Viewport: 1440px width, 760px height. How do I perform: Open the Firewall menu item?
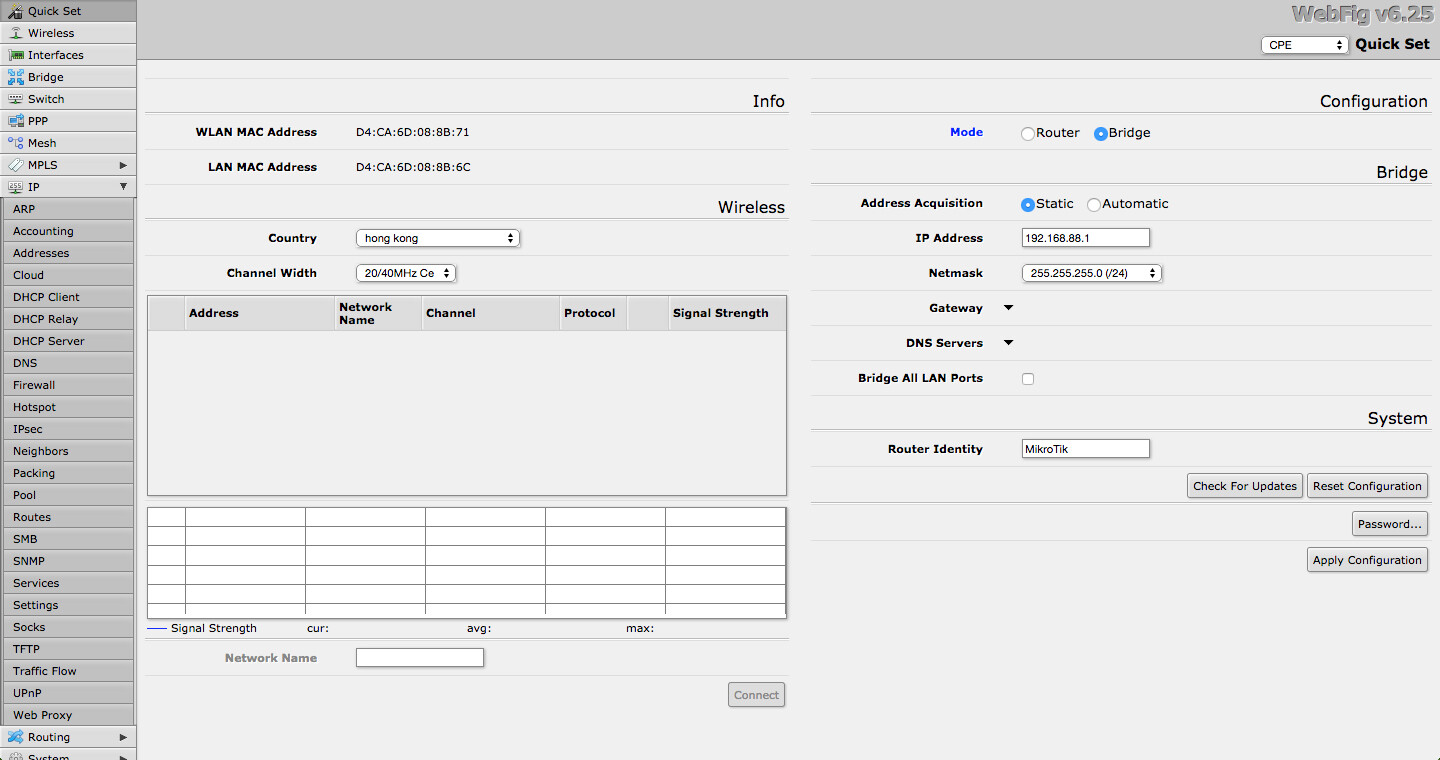(34, 385)
